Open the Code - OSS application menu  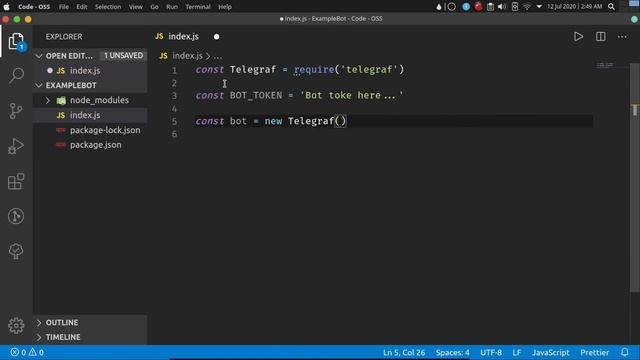[34, 7]
